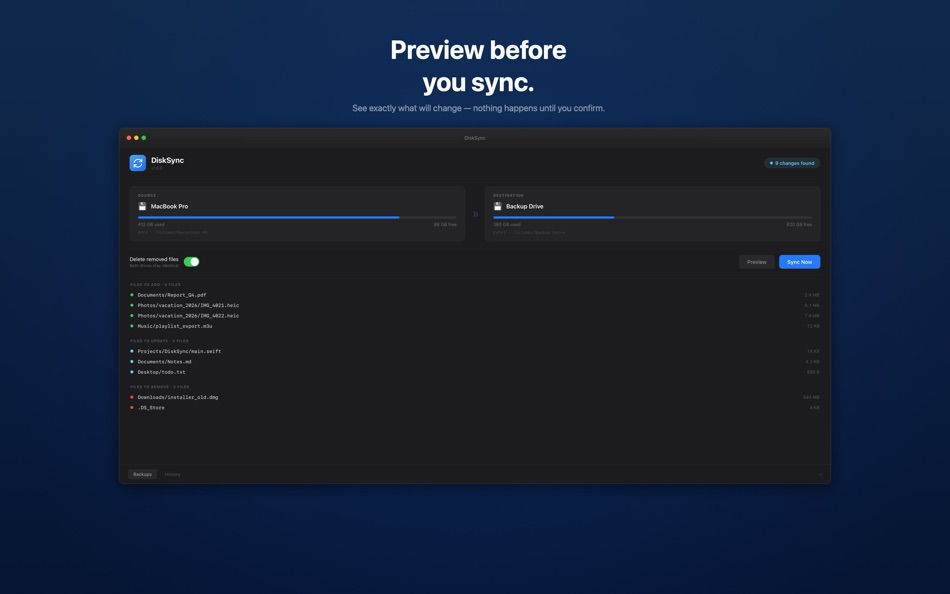Click the green add indicator beside Documents/Report_Q4.pdf
950x594 pixels.
(x=132, y=293)
